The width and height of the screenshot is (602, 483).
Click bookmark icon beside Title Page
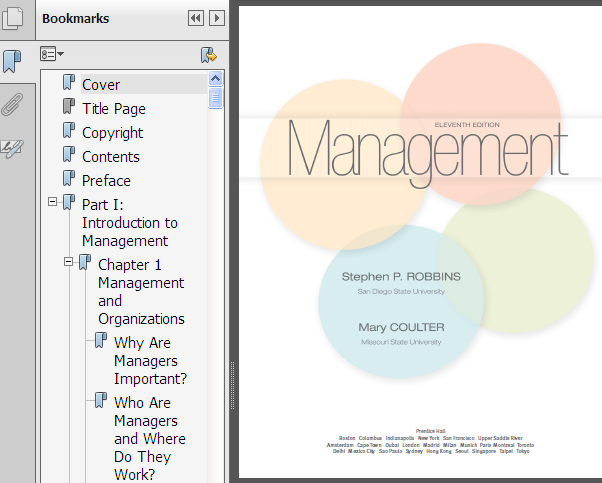tap(69, 106)
